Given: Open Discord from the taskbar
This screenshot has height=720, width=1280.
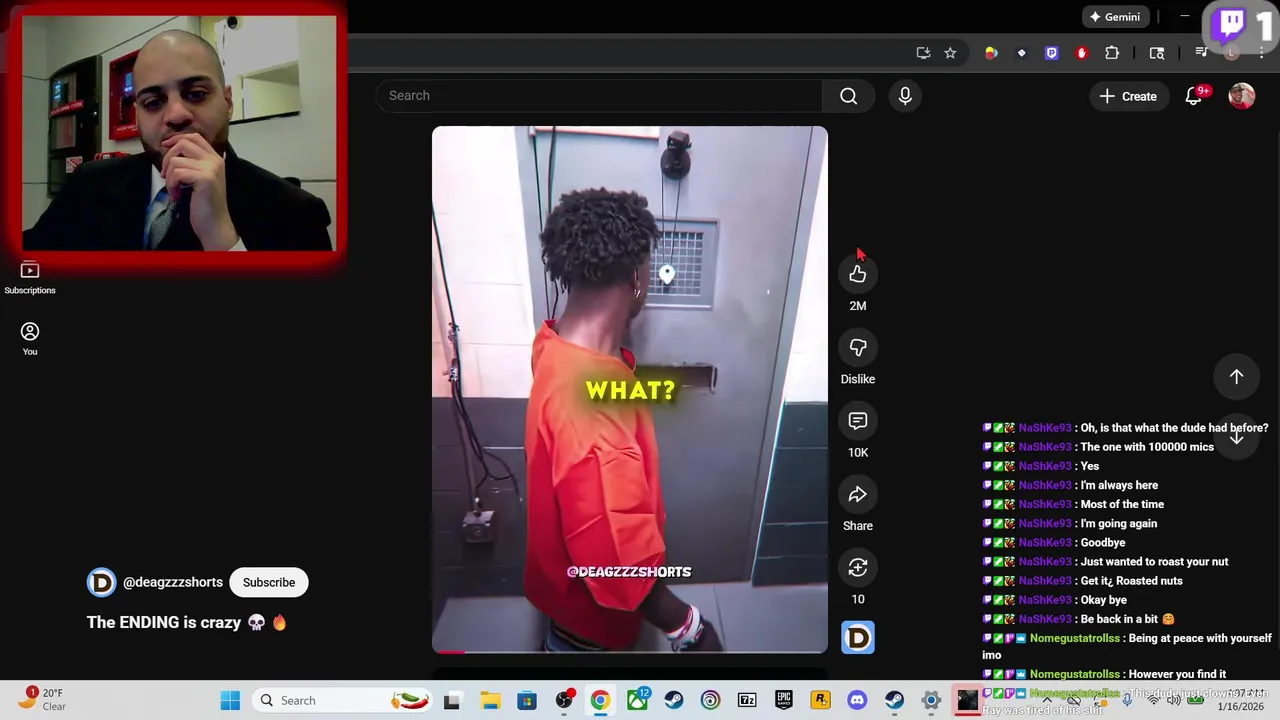Looking at the screenshot, I should (857, 700).
